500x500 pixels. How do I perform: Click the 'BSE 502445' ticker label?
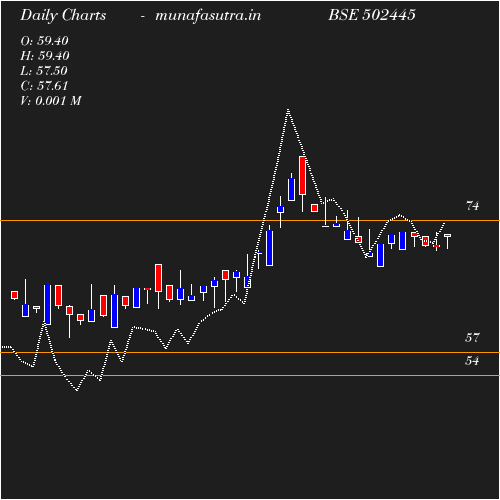372,15
